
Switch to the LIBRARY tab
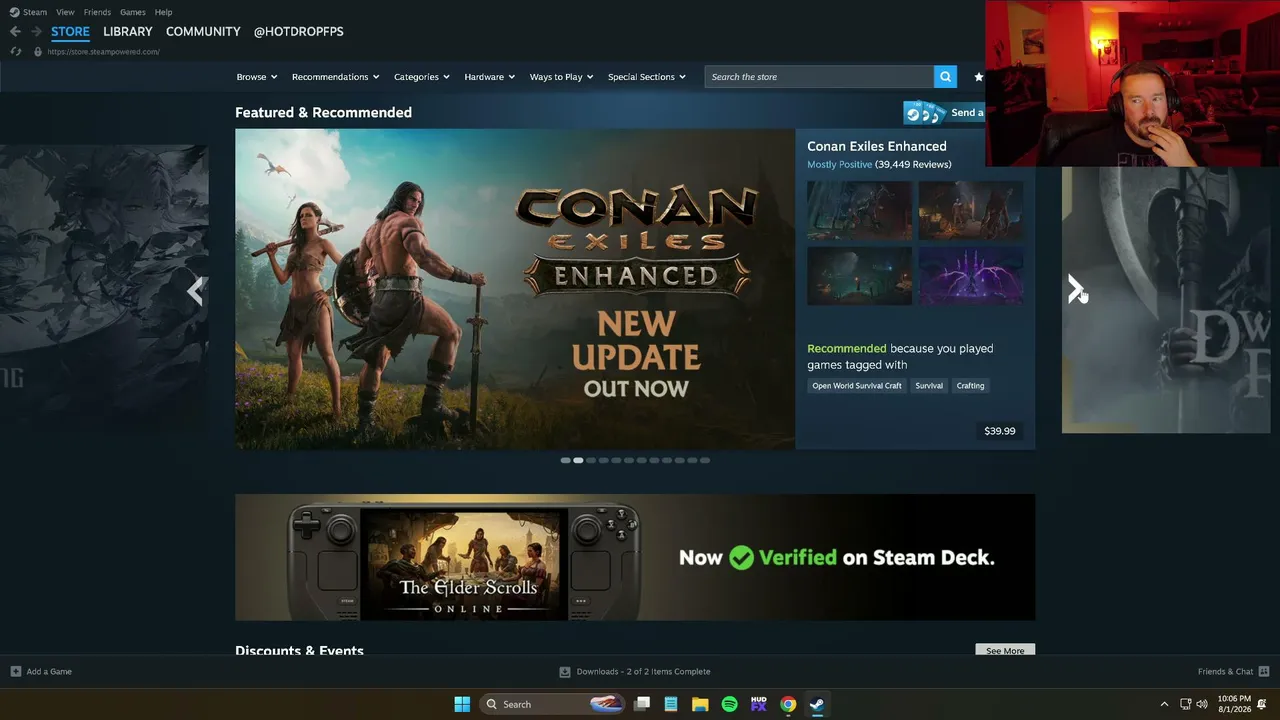128,32
